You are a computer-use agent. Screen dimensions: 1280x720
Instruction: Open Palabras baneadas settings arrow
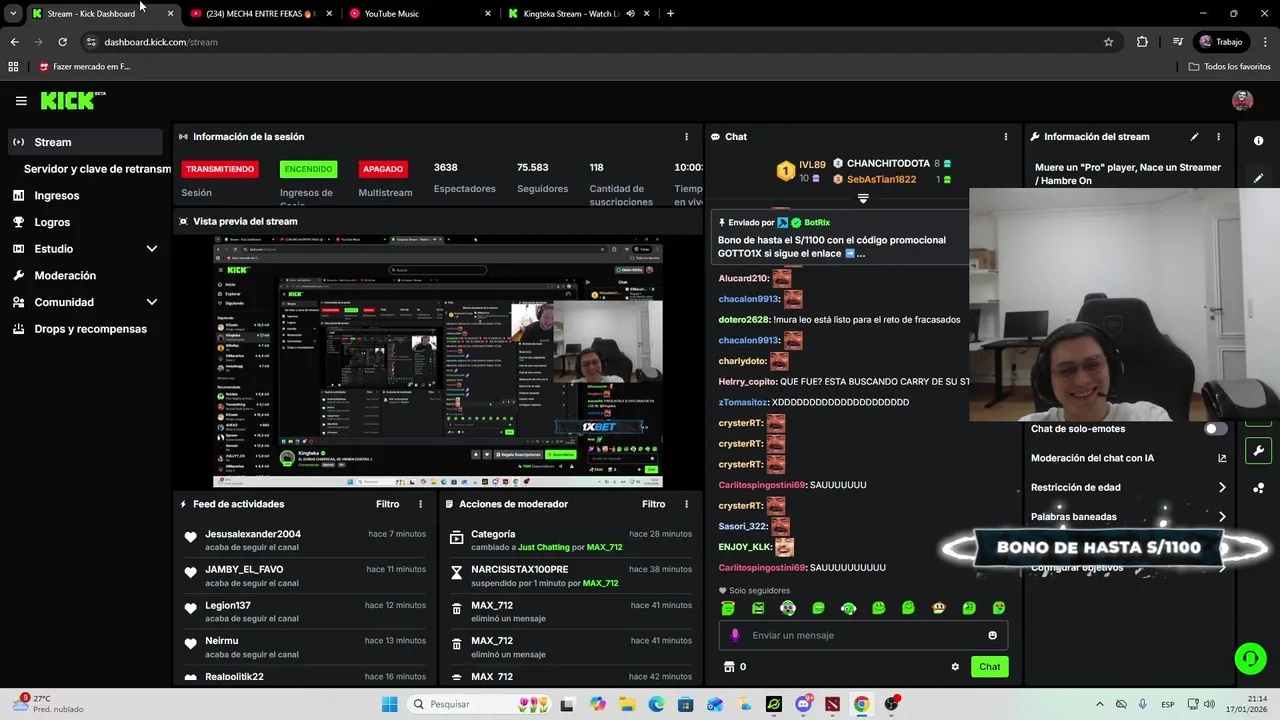click(x=1222, y=517)
